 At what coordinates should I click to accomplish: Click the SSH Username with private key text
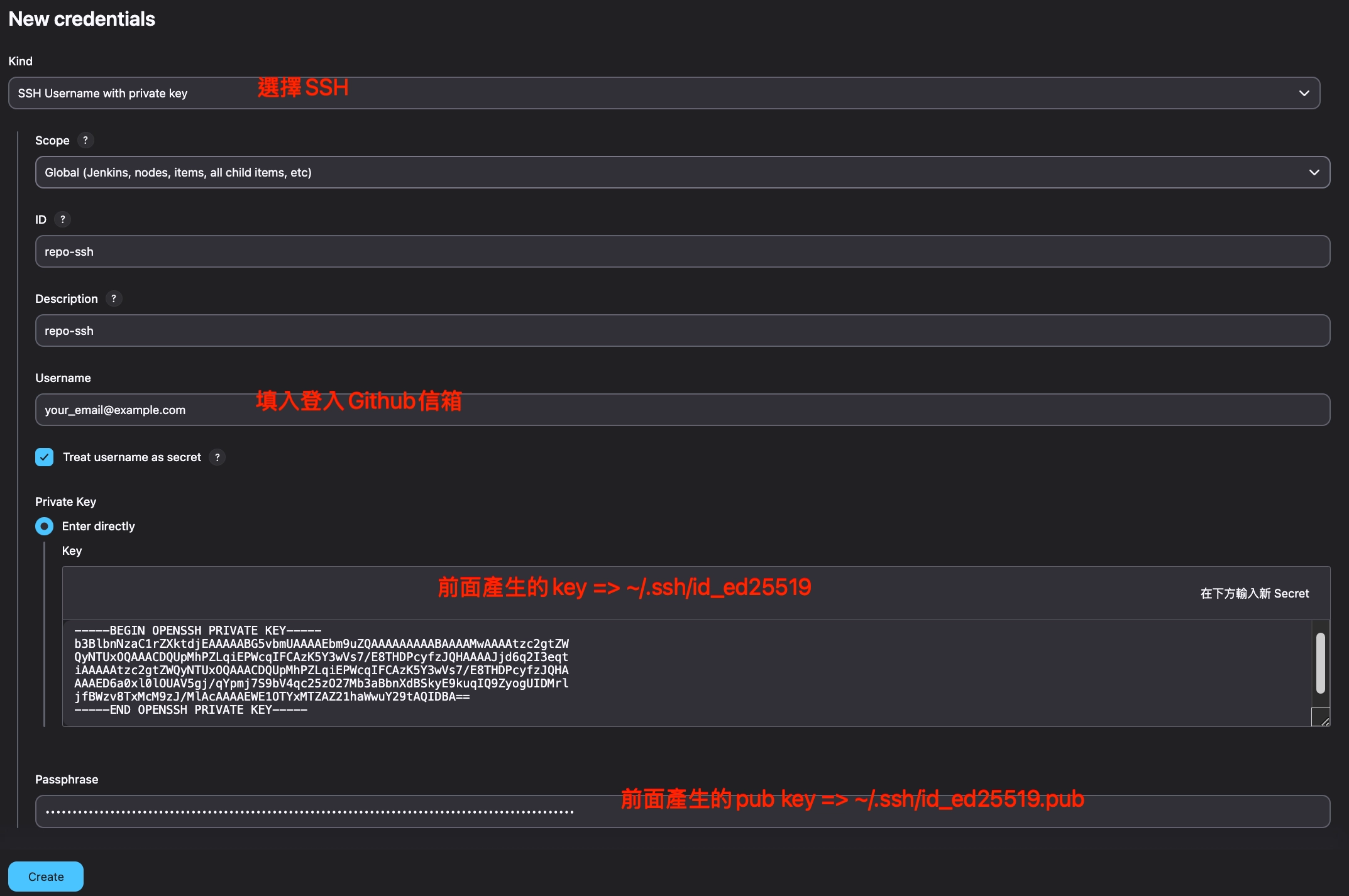tap(102, 93)
